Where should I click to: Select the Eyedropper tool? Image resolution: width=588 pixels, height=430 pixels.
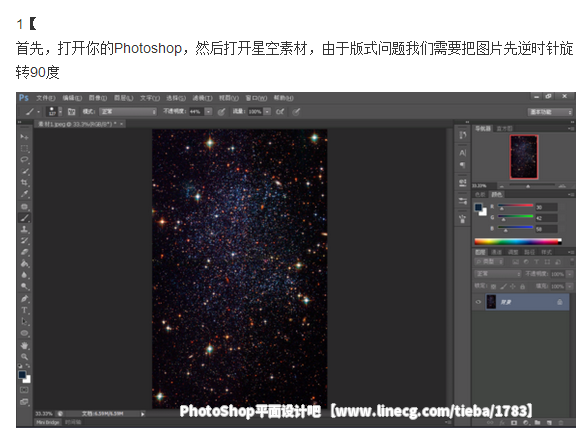click(x=25, y=194)
